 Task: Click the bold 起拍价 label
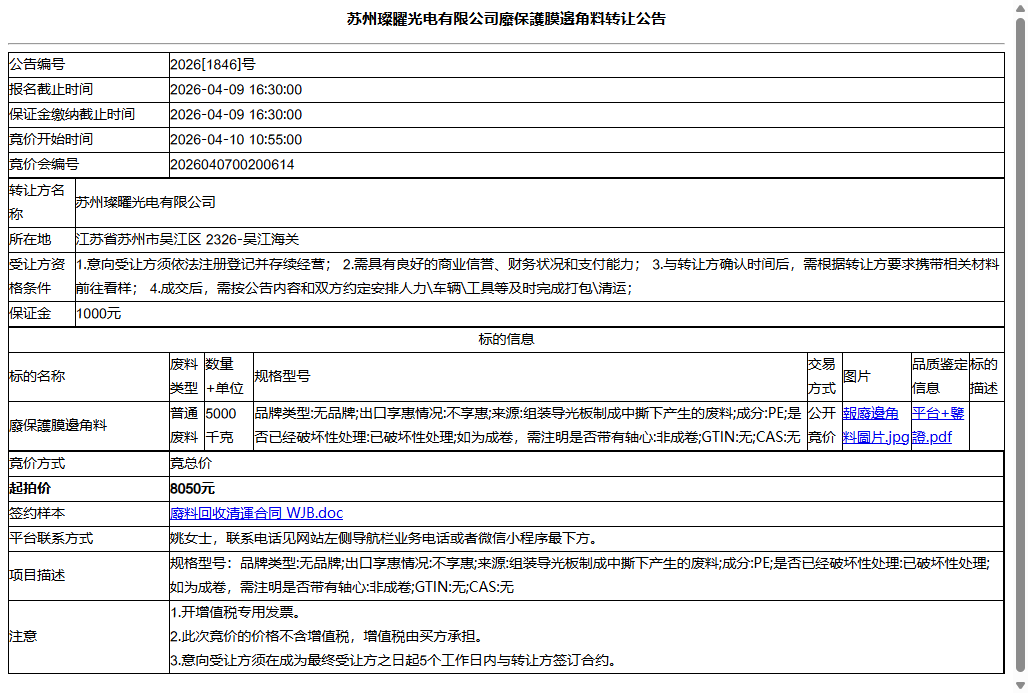click(x=30, y=488)
